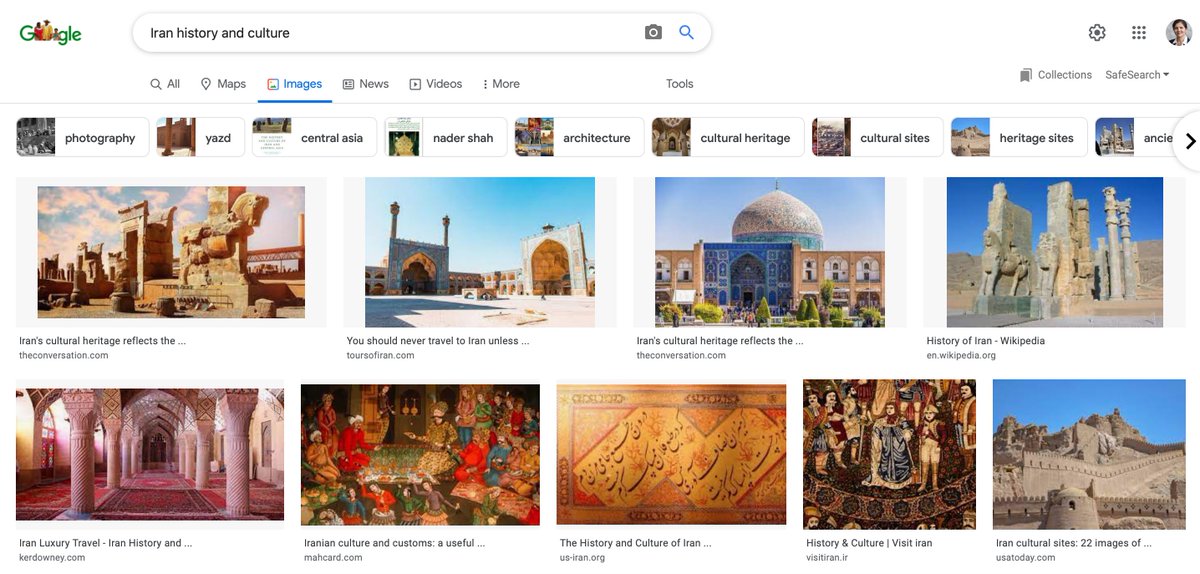This screenshot has height=574, width=1200.
Task: Click the blue search magnifier icon
Action: point(686,32)
